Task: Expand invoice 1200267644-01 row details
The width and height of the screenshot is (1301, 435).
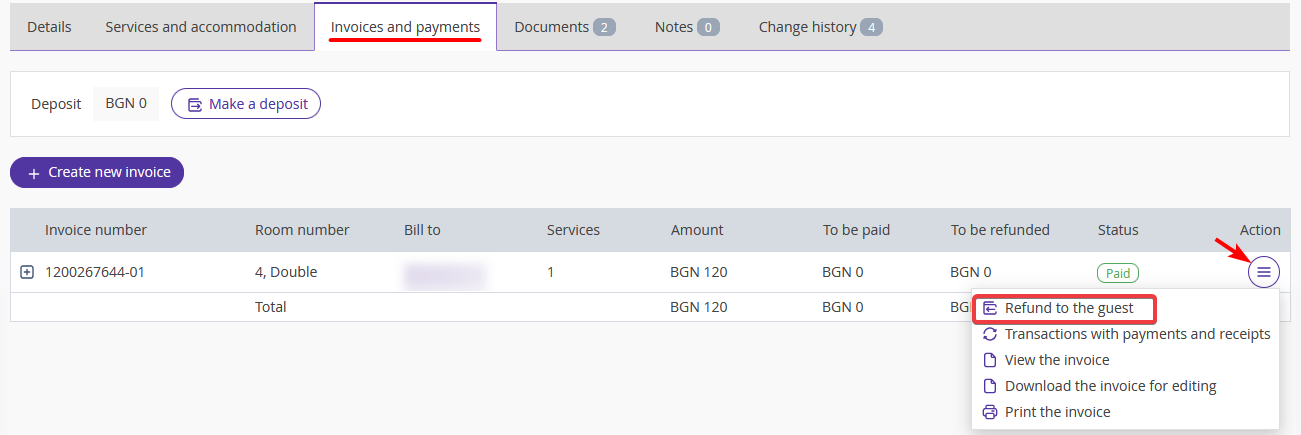Action: 28,272
